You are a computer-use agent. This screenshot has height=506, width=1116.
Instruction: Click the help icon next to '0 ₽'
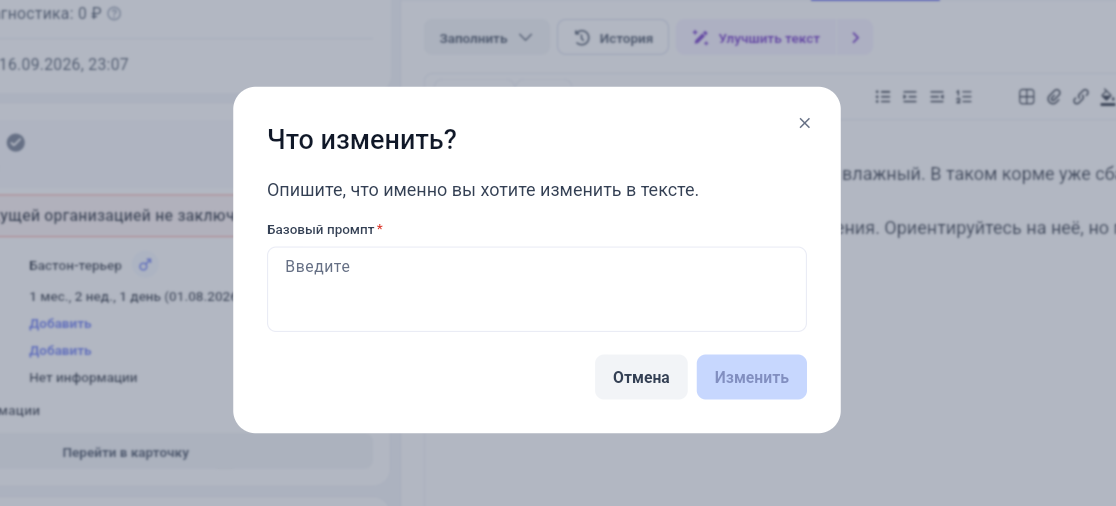pos(113,14)
